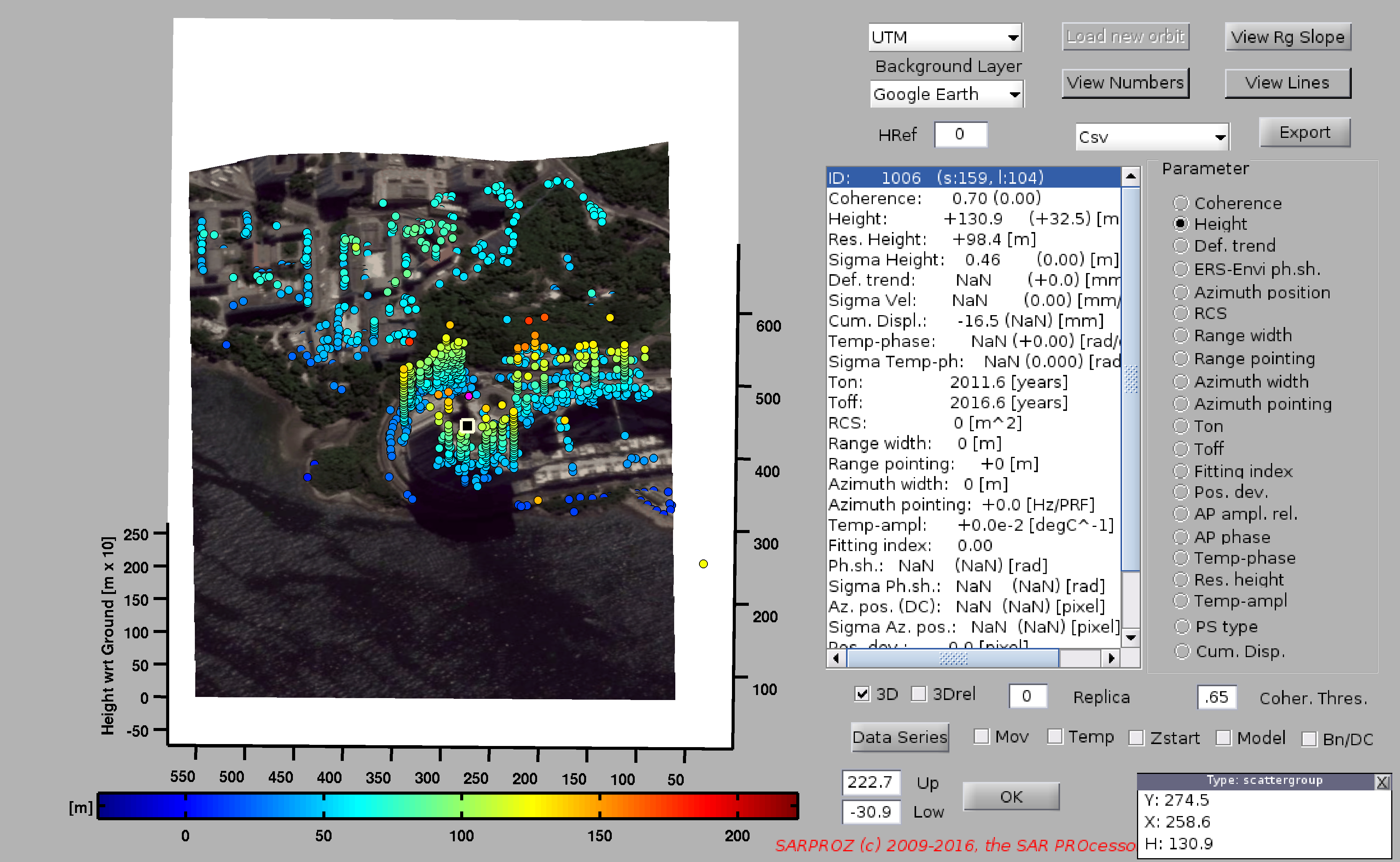
Task: Toggle the Mov checkbox
Action: click(x=981, y=736)
